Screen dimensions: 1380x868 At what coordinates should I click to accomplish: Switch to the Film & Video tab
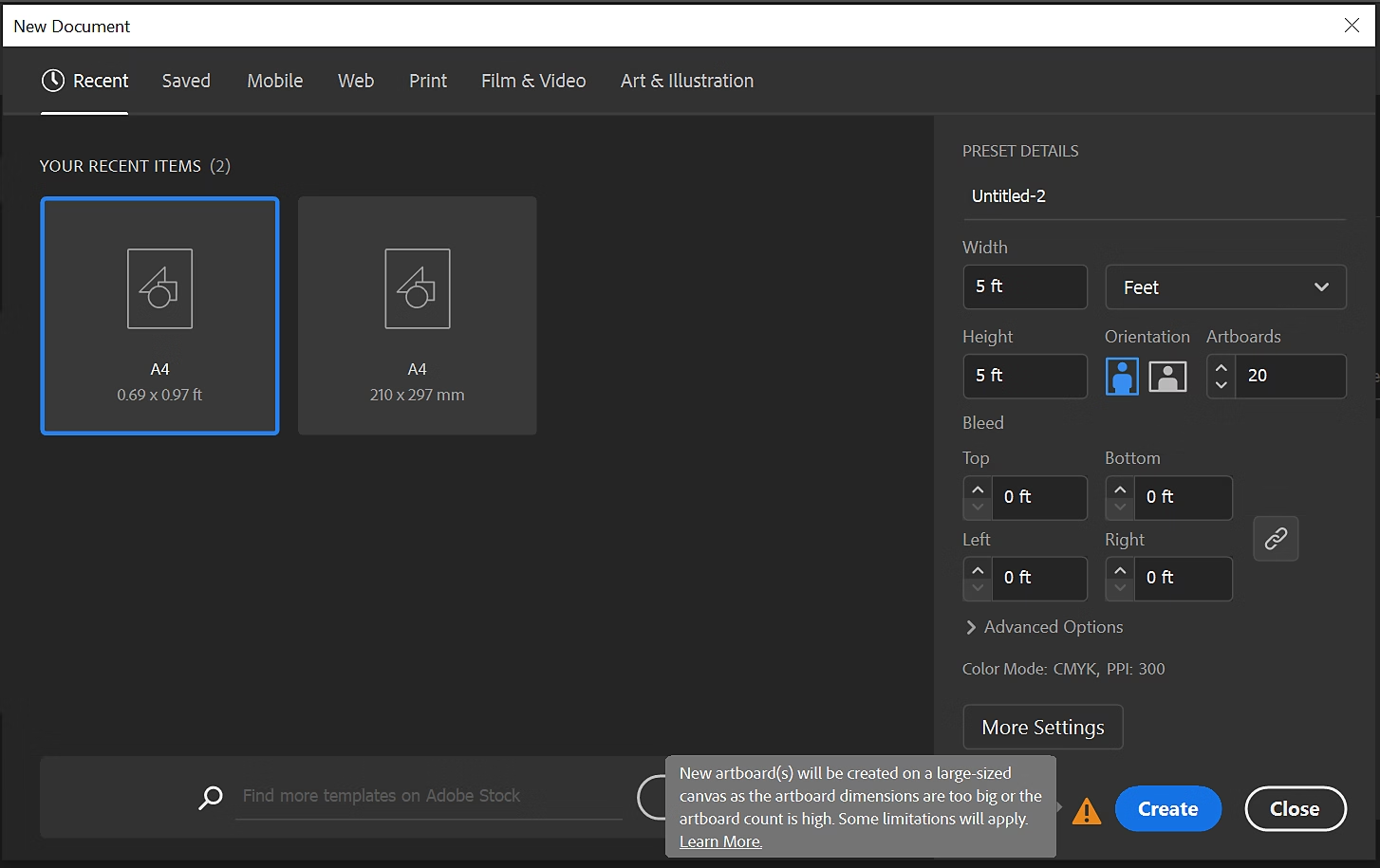pyautogui.click(x=533, y=82)
